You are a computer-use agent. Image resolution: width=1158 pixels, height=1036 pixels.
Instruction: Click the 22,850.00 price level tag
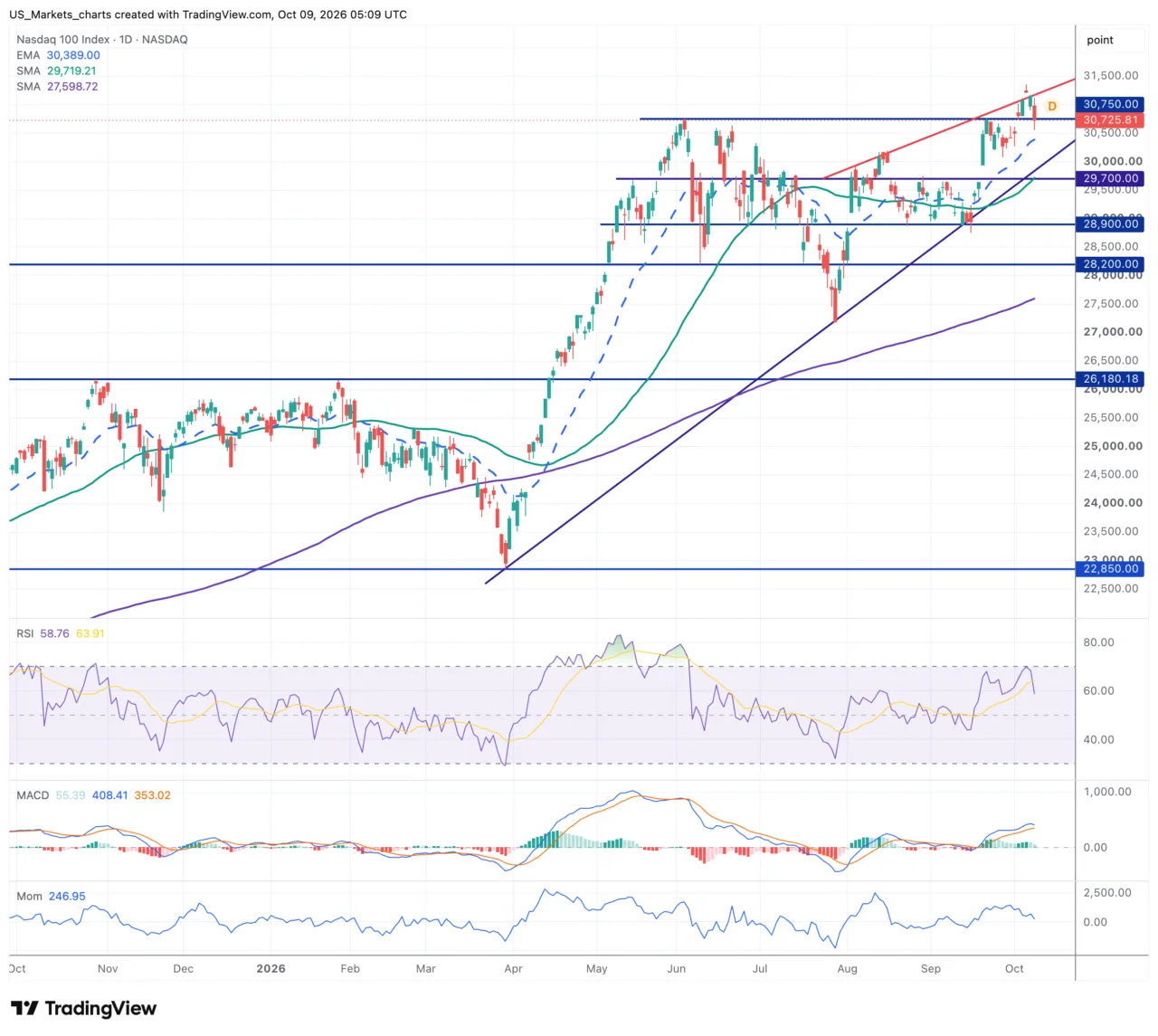pos(1110,569)
